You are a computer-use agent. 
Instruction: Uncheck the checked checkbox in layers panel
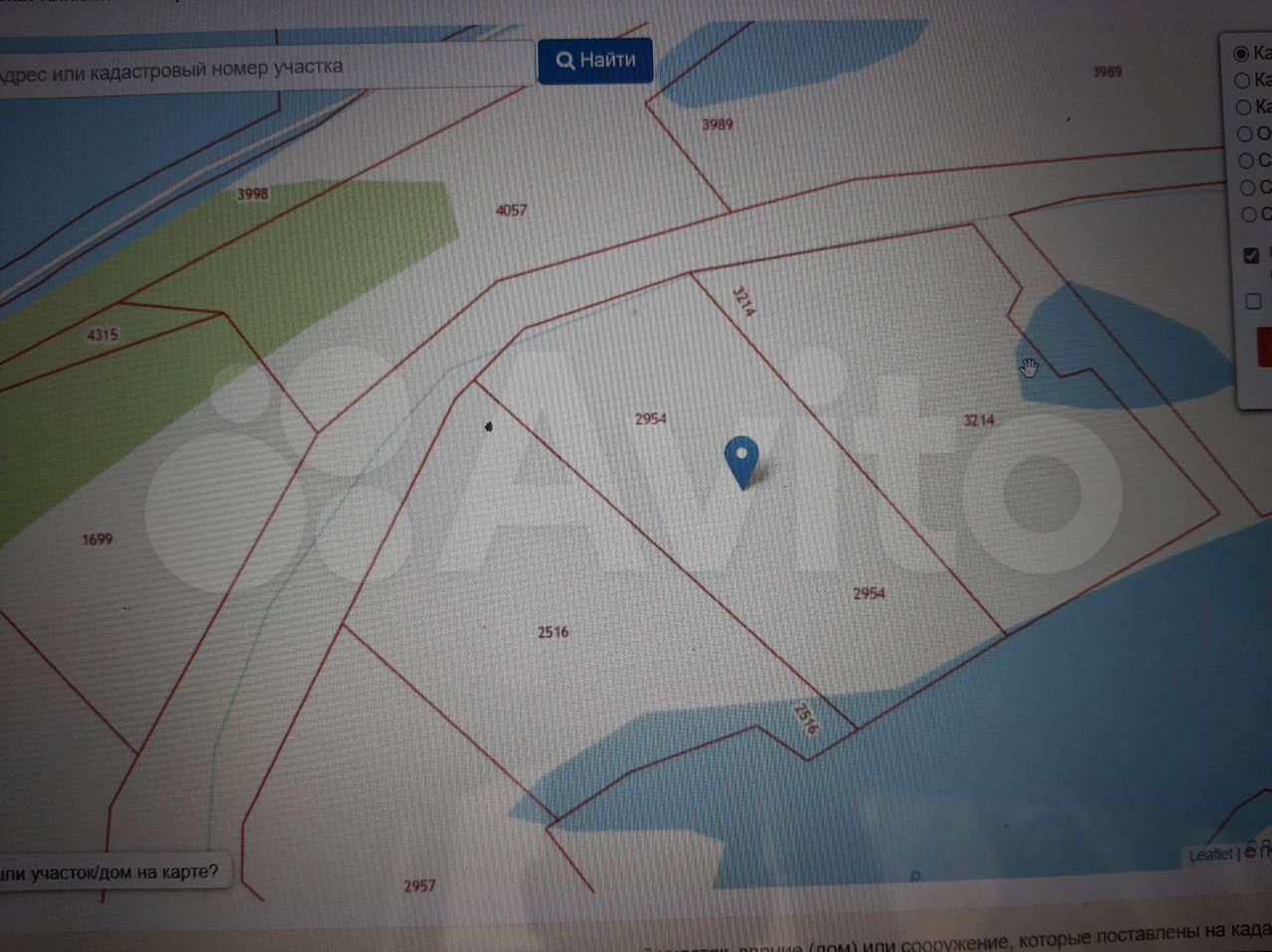coord(1251,255)
